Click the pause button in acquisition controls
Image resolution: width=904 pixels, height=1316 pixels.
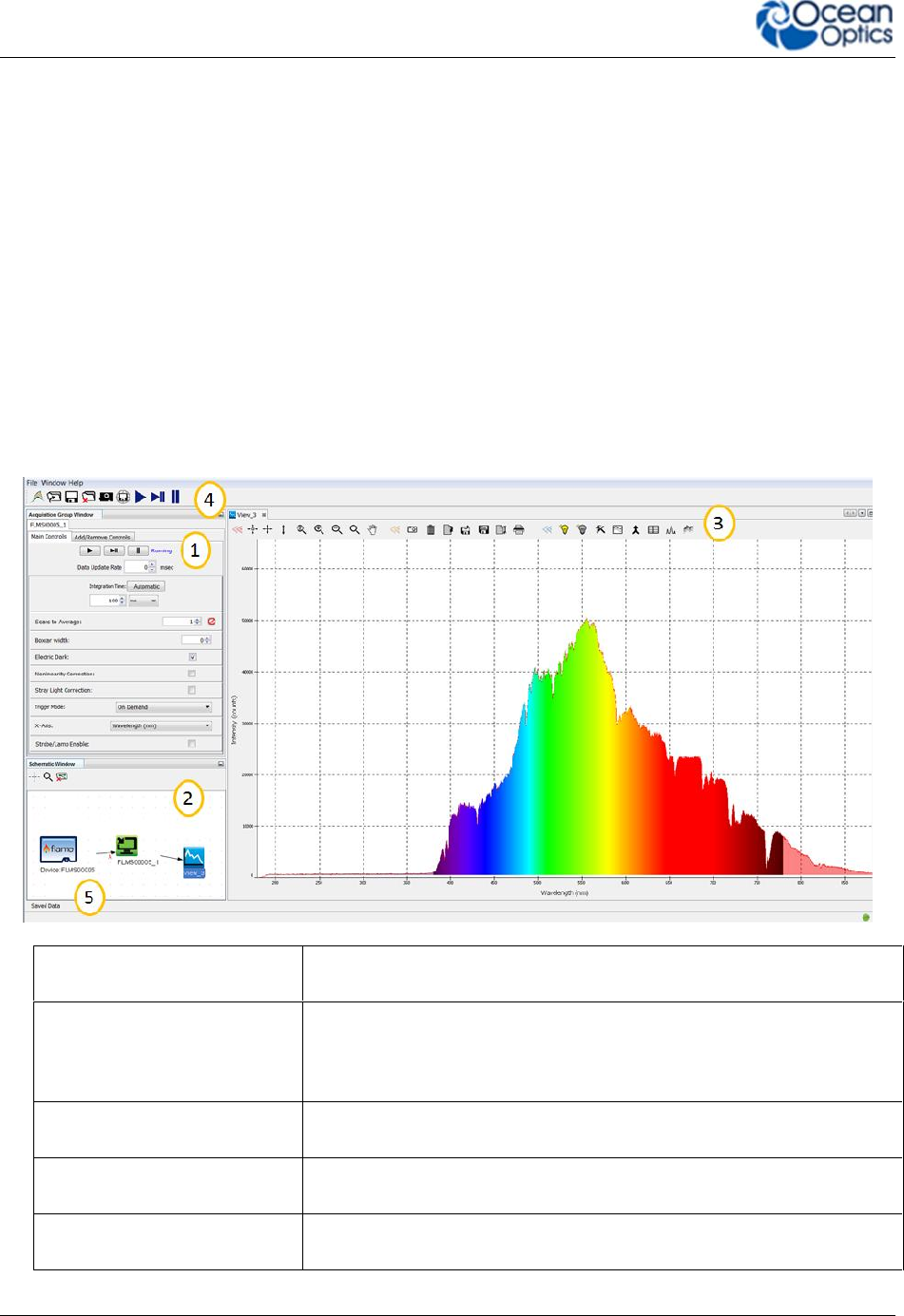(x=138, y=551)
